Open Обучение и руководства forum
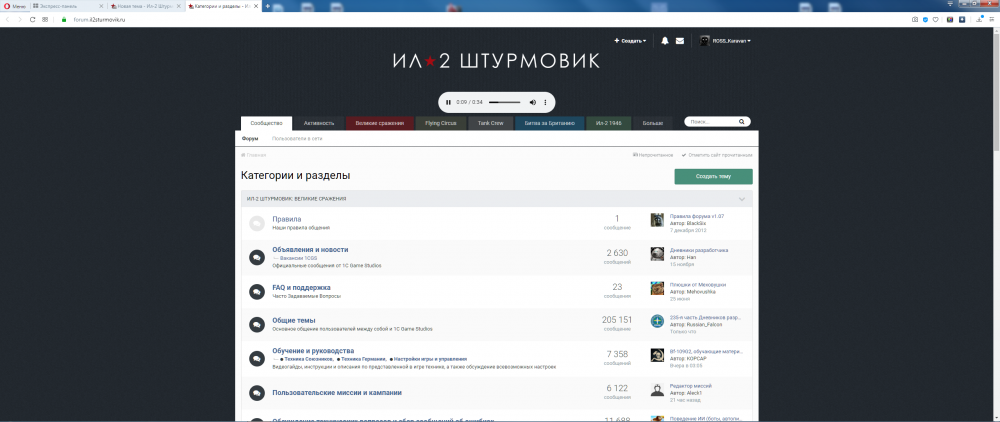 tap(313, 351)
